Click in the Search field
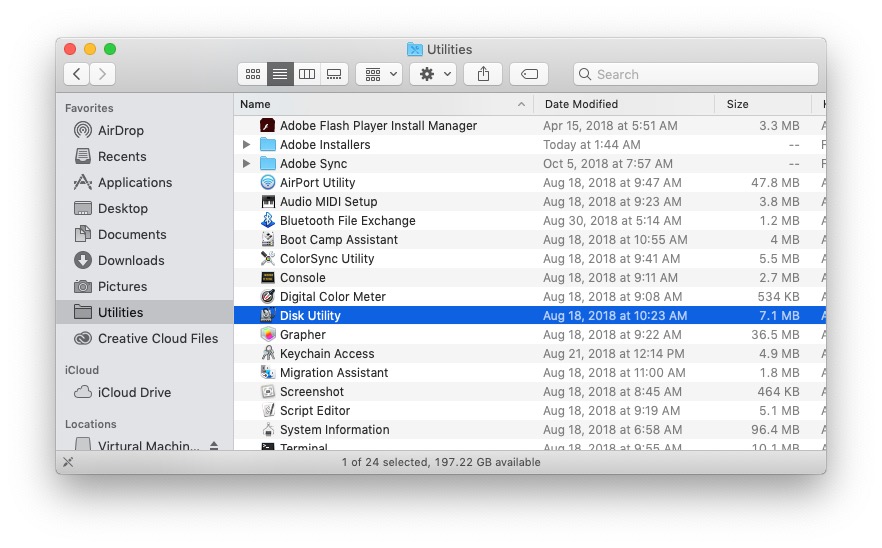Screen dimensions: 882x548 tap(700, 74)
